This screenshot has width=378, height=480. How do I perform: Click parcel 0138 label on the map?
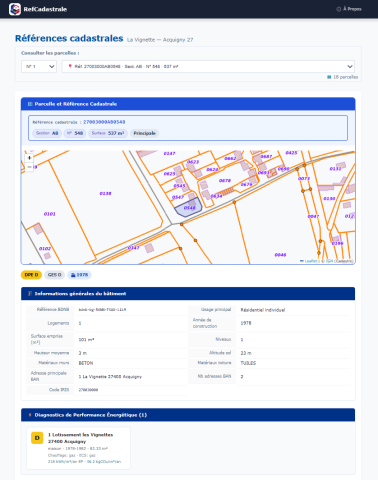(105, 193)
